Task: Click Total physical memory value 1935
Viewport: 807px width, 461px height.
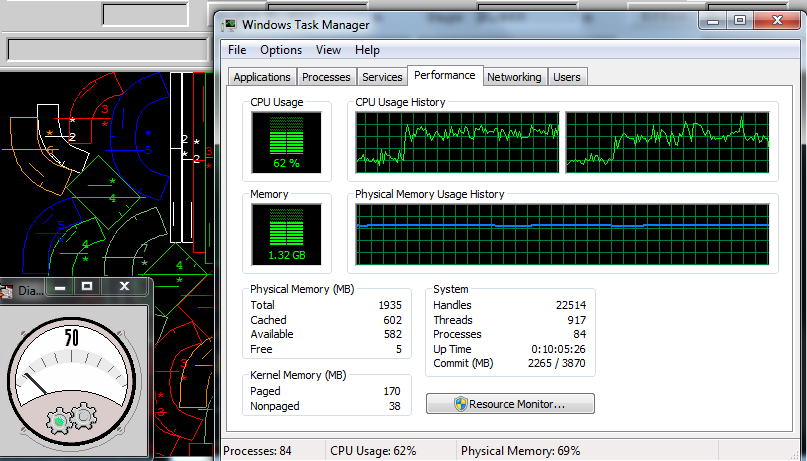Action: (390, 305)
